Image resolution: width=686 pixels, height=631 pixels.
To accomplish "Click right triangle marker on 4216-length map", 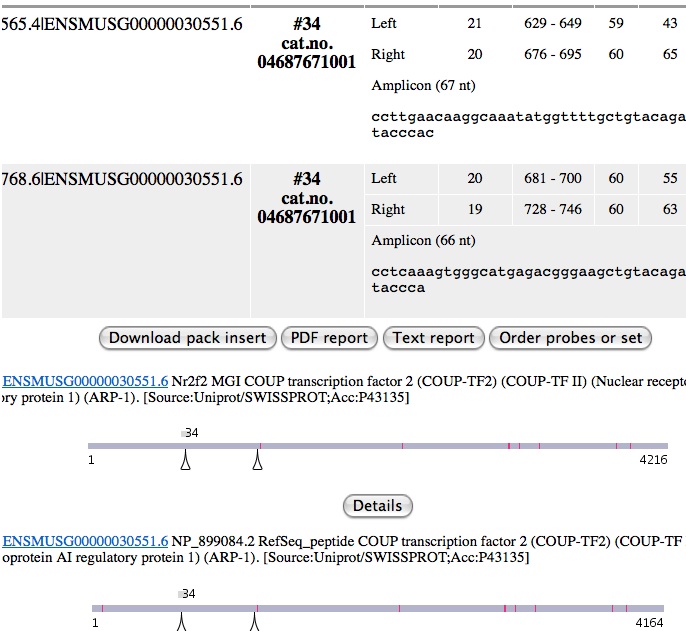I will [x=258, y=461].
